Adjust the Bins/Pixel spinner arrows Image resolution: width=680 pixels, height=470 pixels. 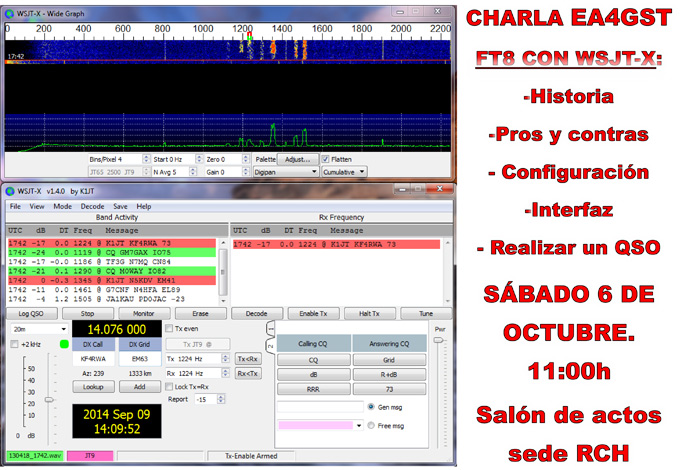click(146, 160)
